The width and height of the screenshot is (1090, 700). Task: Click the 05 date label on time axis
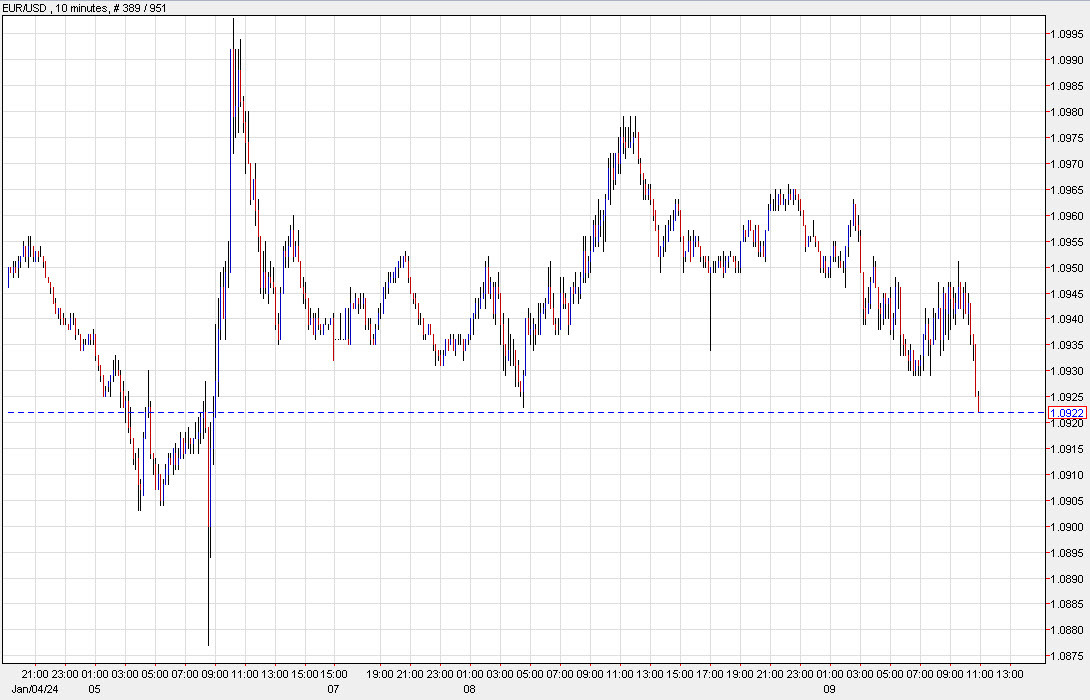coord(95,689)
